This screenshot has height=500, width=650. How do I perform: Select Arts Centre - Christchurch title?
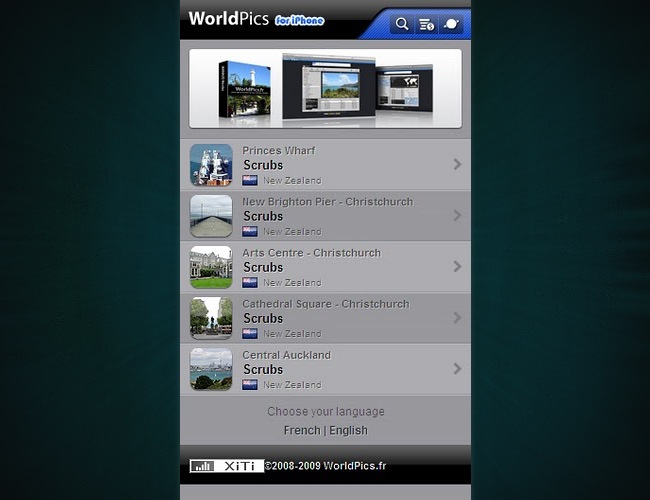coord(311,252)
